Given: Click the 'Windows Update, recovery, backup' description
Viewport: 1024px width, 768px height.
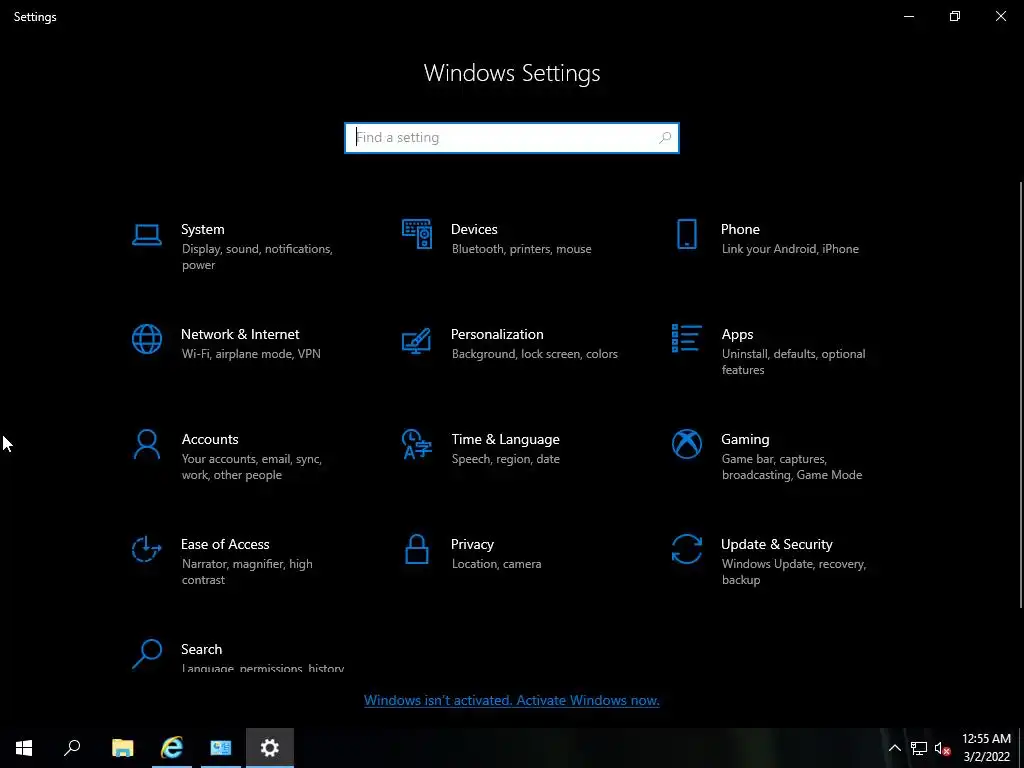Looking at the screenshot, I should pos(793,571).
